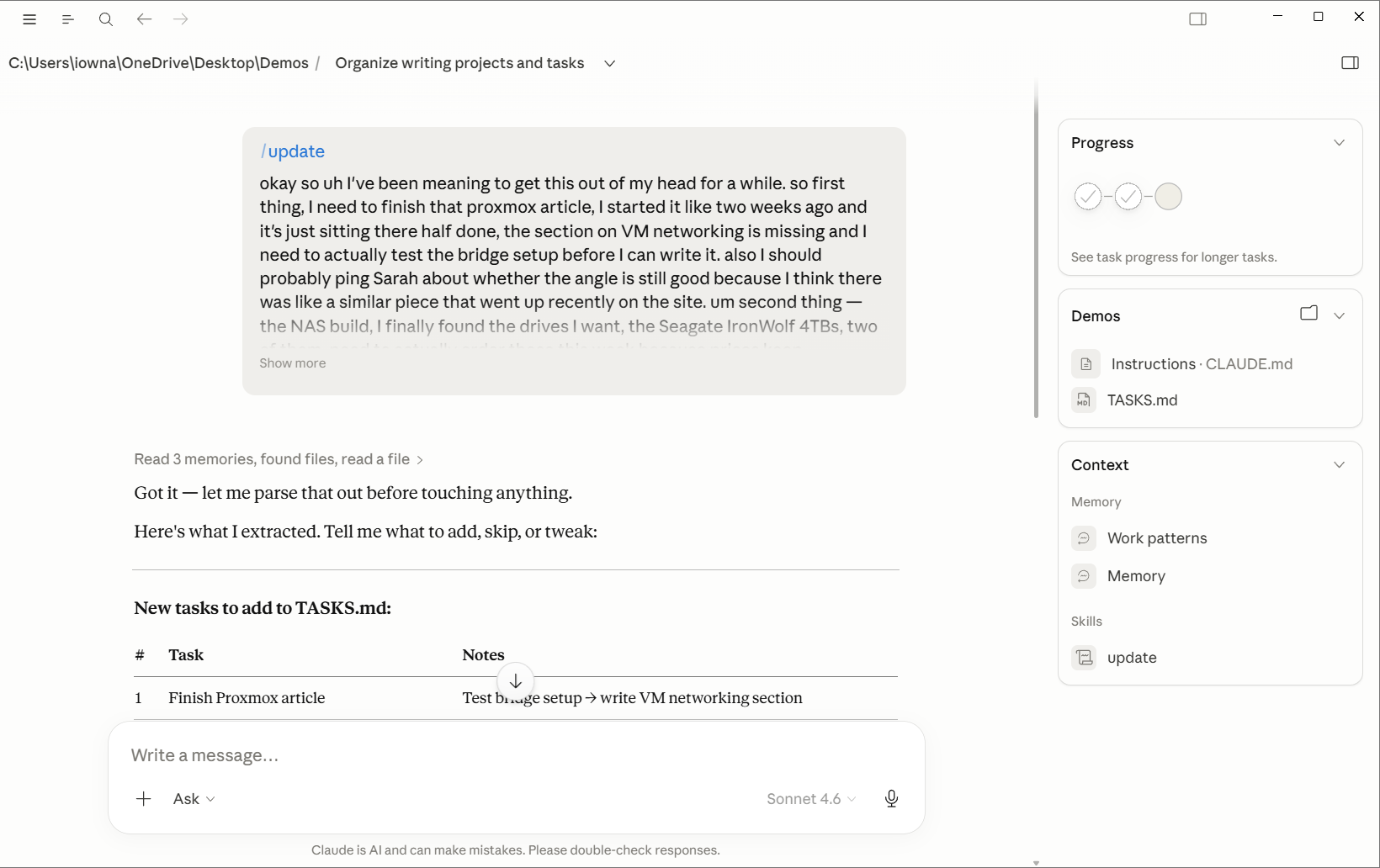Screen dimensions: 1380x868
Task: Click the New tasks to add heading
Action: 263,608
